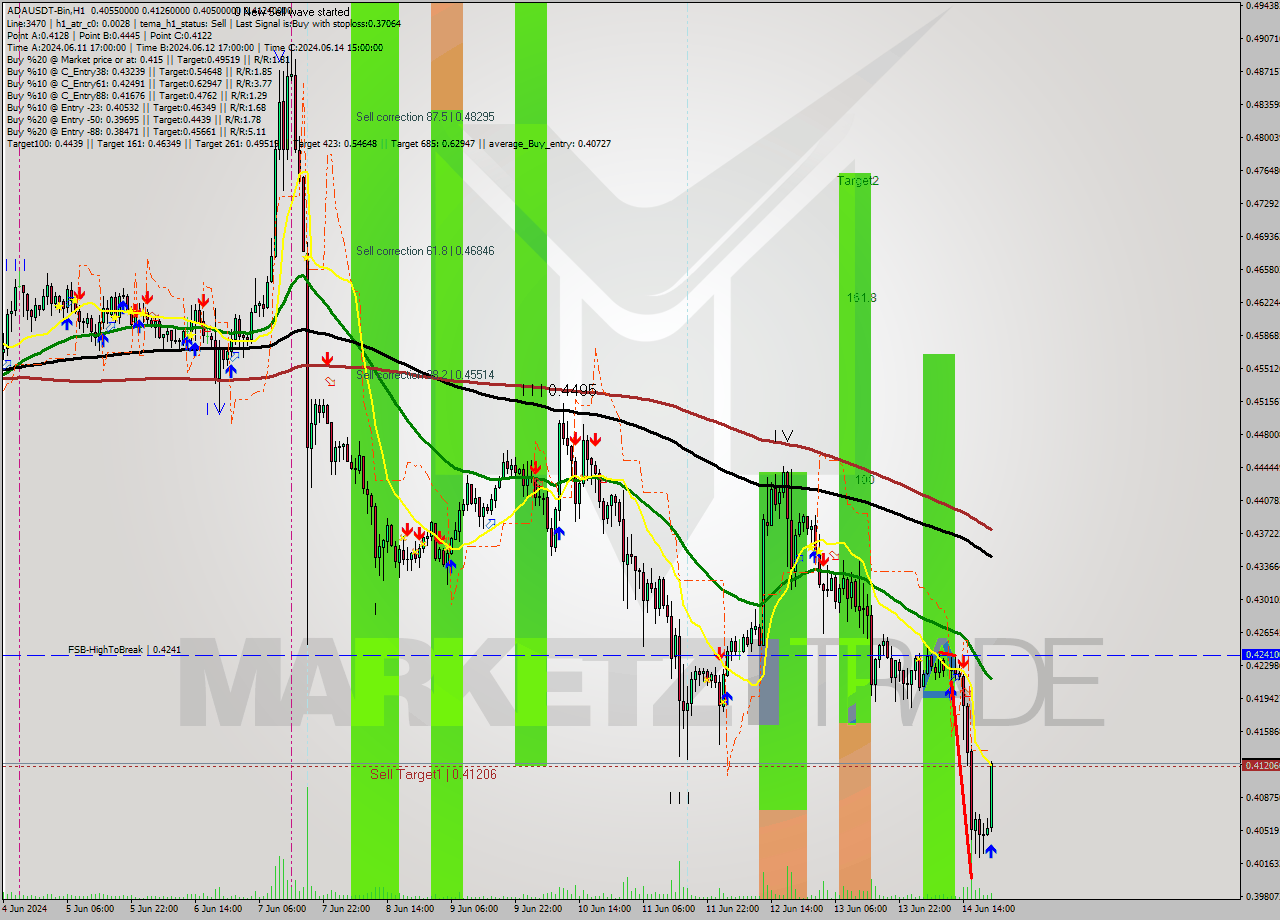Click '5 Jun 22:00' on time axis
The image size is (1280, 920).
point(152,909)
